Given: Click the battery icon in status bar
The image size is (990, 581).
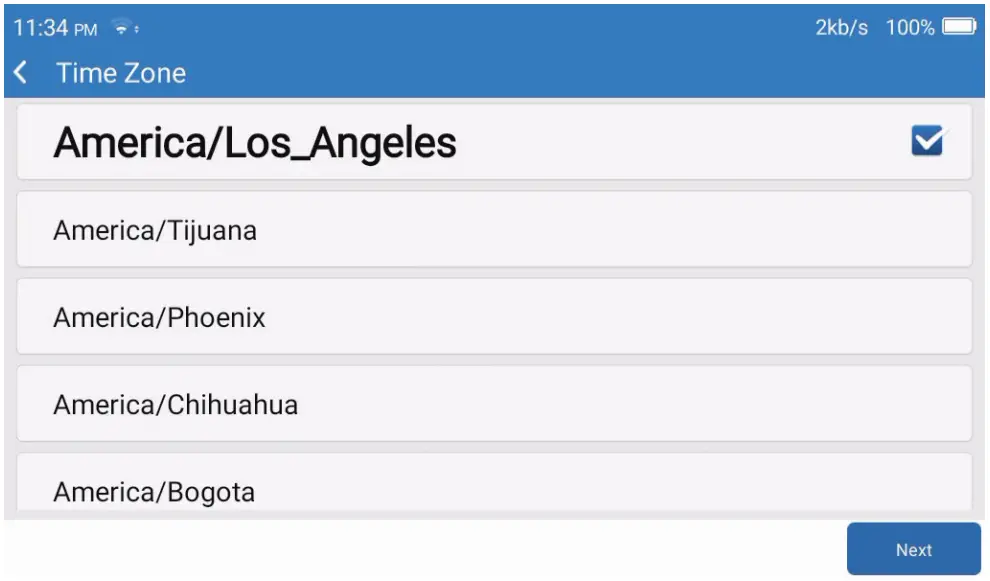Looking at the screenshot, I should tap(958, 28).
